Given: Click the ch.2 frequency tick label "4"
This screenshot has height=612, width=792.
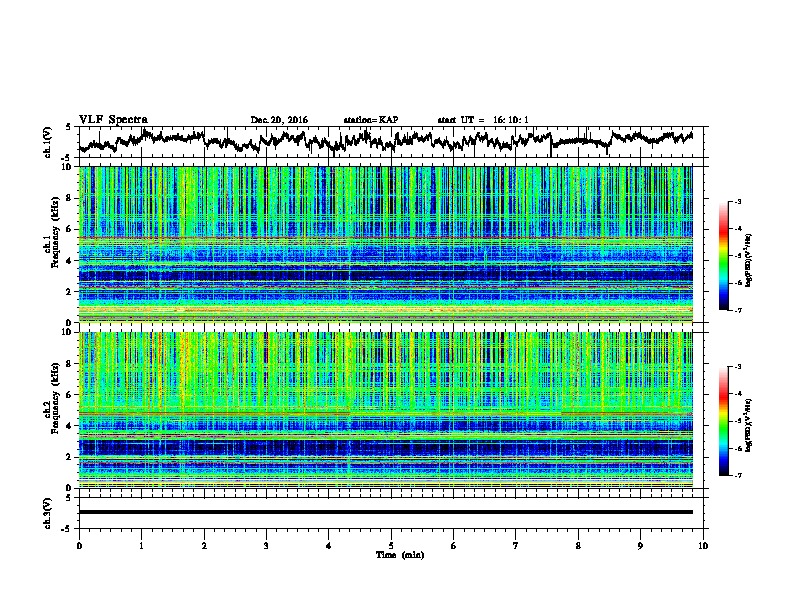Looking at the screenshot, I should tap(70, 426).
